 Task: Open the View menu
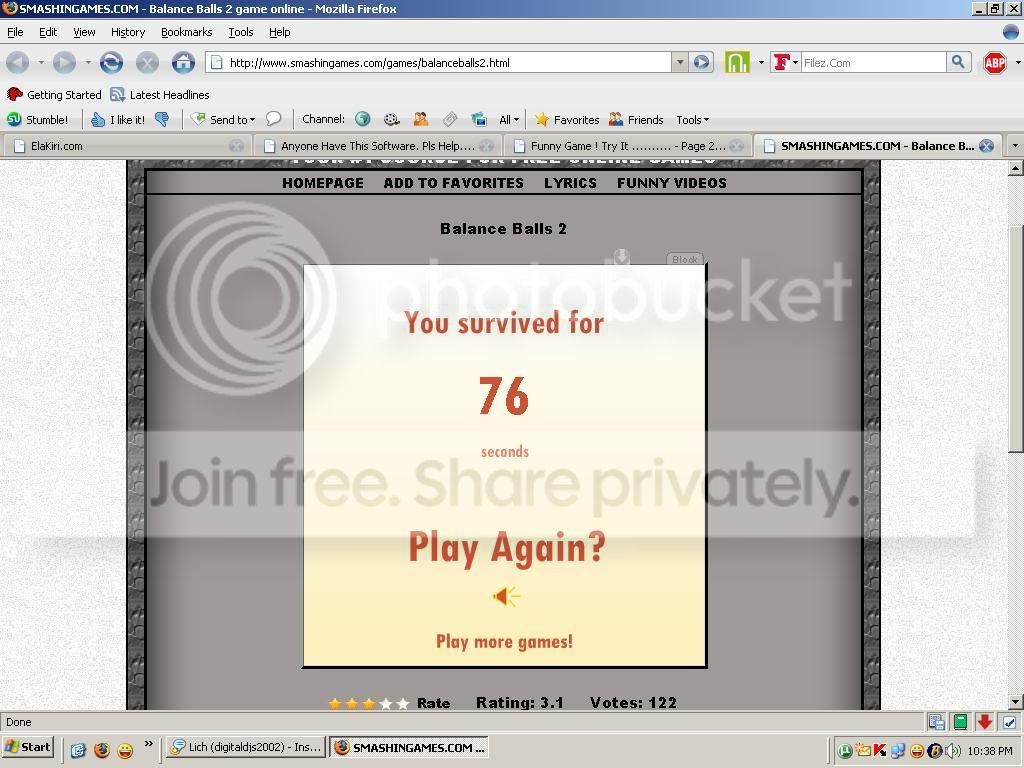point(84,32)
